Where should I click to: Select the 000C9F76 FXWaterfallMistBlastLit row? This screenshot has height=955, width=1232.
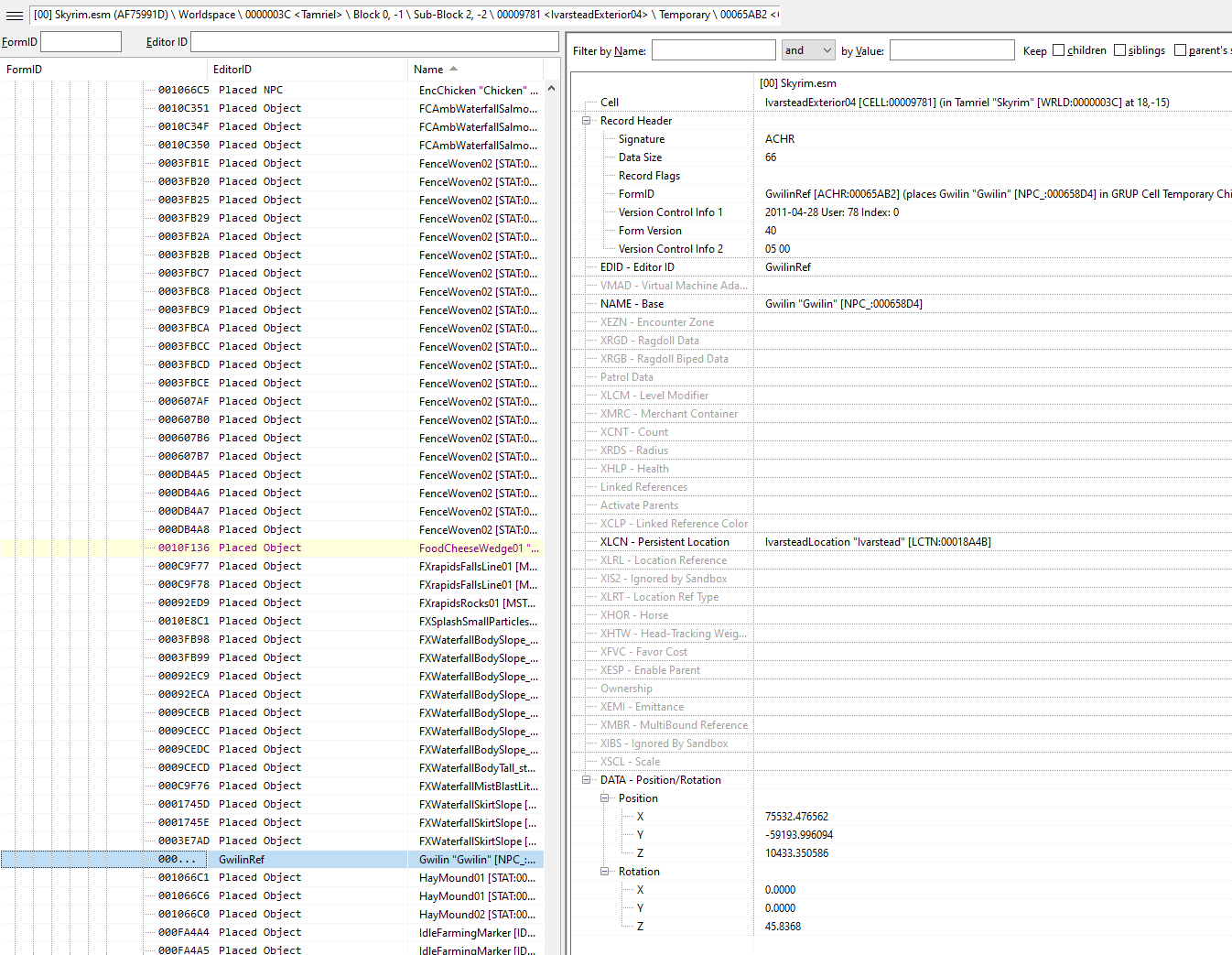coord(272,786)
